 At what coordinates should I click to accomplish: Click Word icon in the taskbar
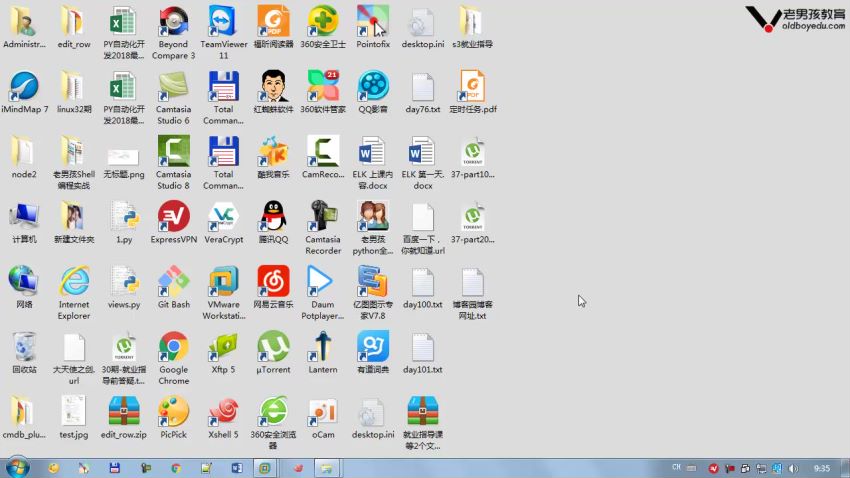pyautogui.click(x=237, y=468)
